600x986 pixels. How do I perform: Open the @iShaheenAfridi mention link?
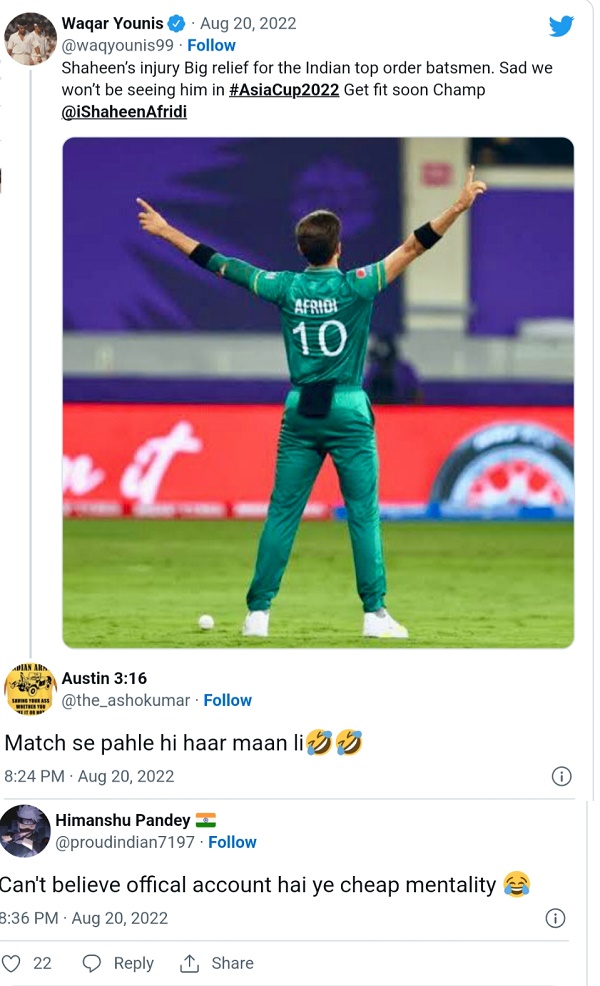(x=124, y=112)
